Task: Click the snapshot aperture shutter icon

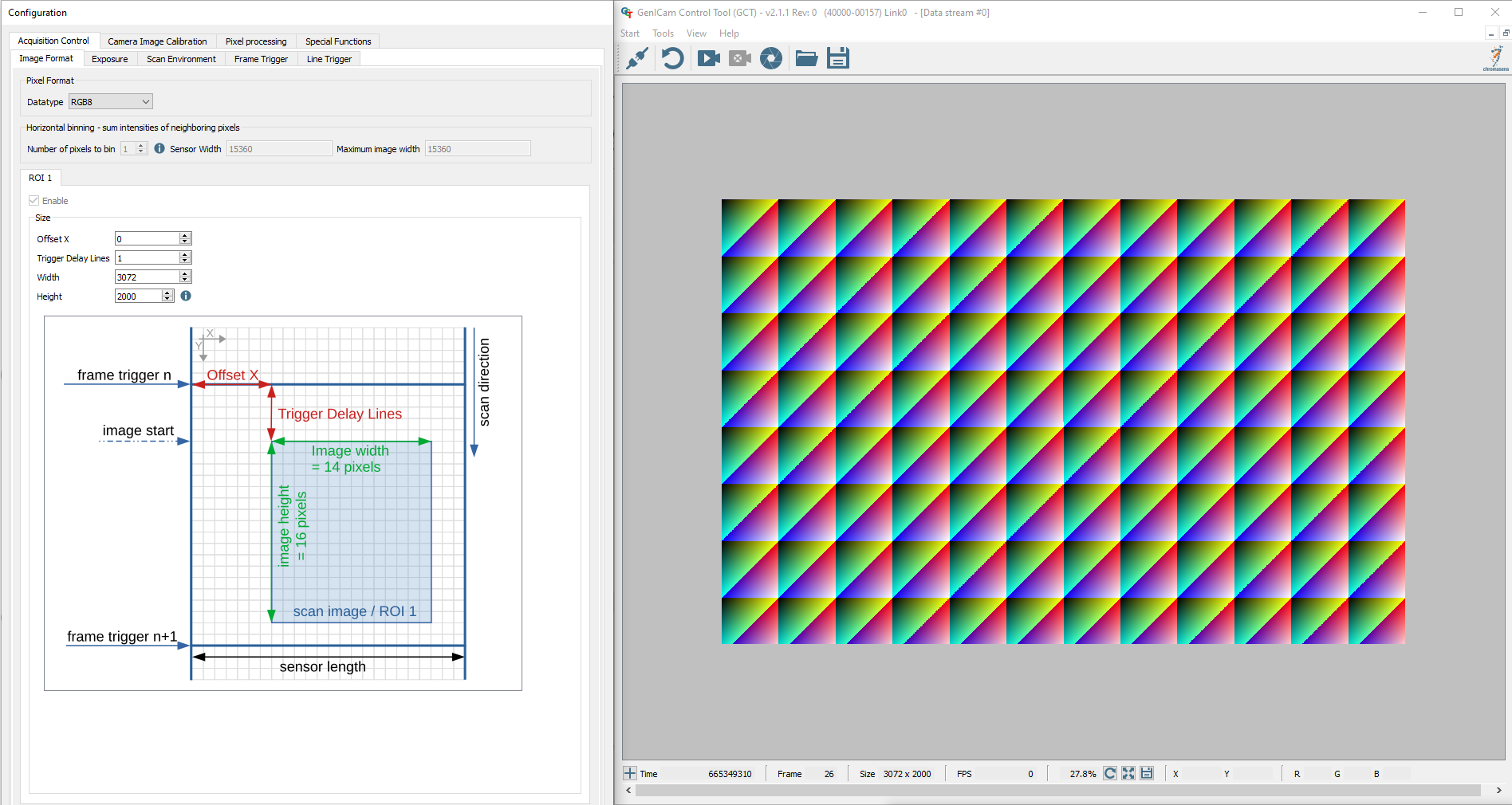Action: coord(771,58)
